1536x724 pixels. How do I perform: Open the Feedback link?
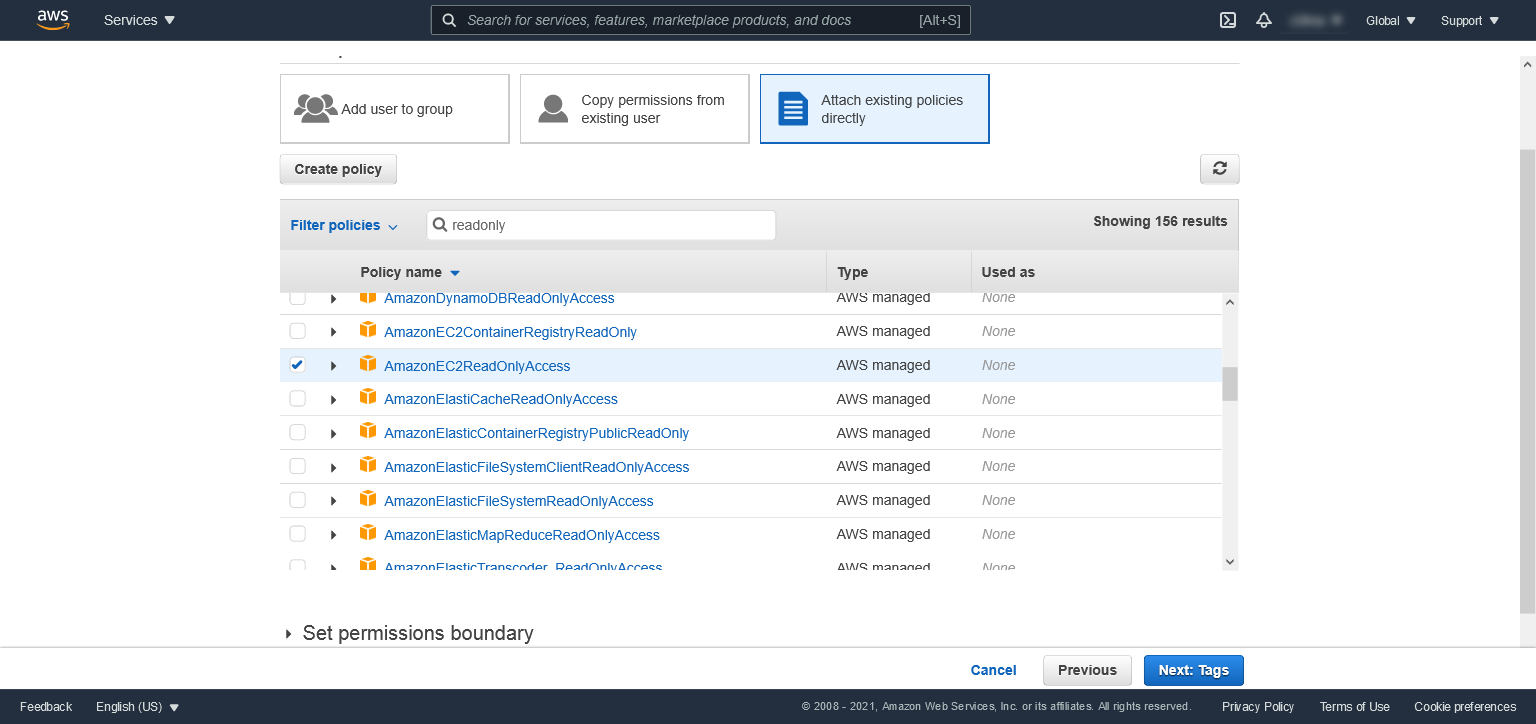pos(46,707)
